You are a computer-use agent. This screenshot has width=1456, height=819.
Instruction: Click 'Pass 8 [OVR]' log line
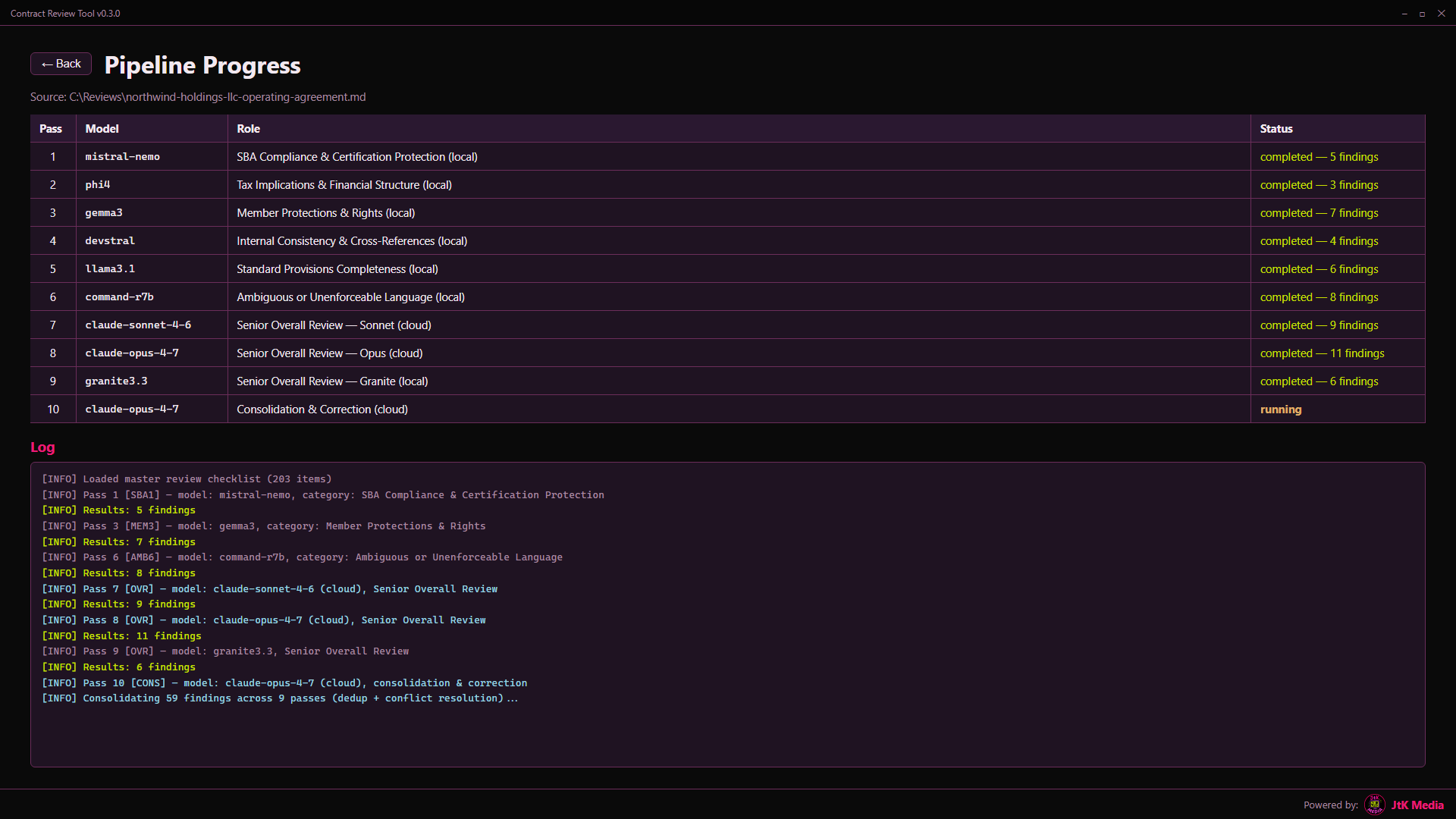(264, 620)
